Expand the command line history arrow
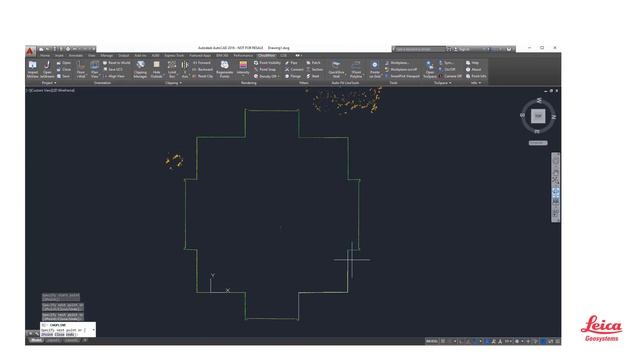Image resolution: width=640 pixels, height=360 pixels. [x=93, y=330]
